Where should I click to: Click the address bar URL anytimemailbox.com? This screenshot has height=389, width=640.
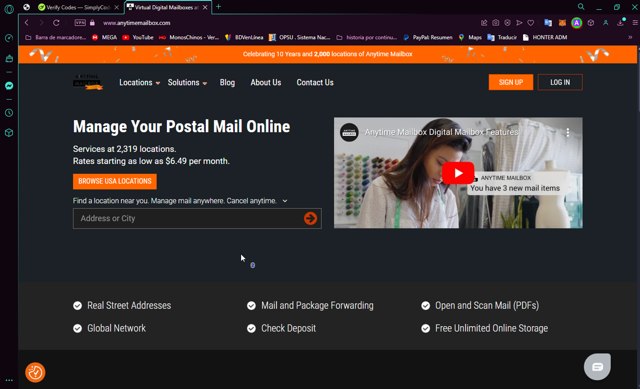pos(136,23)
